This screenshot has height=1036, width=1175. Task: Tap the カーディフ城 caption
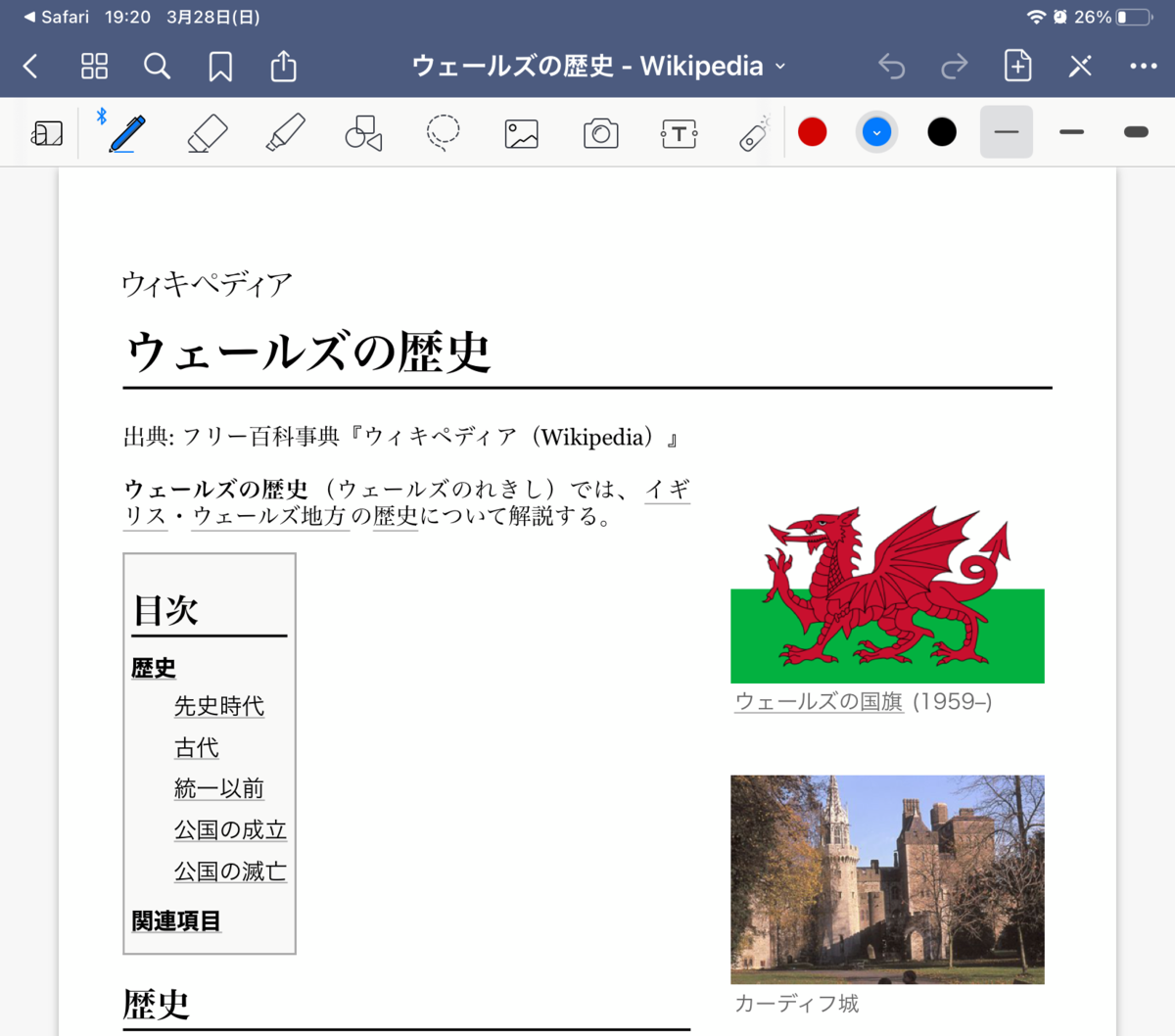796,1004
